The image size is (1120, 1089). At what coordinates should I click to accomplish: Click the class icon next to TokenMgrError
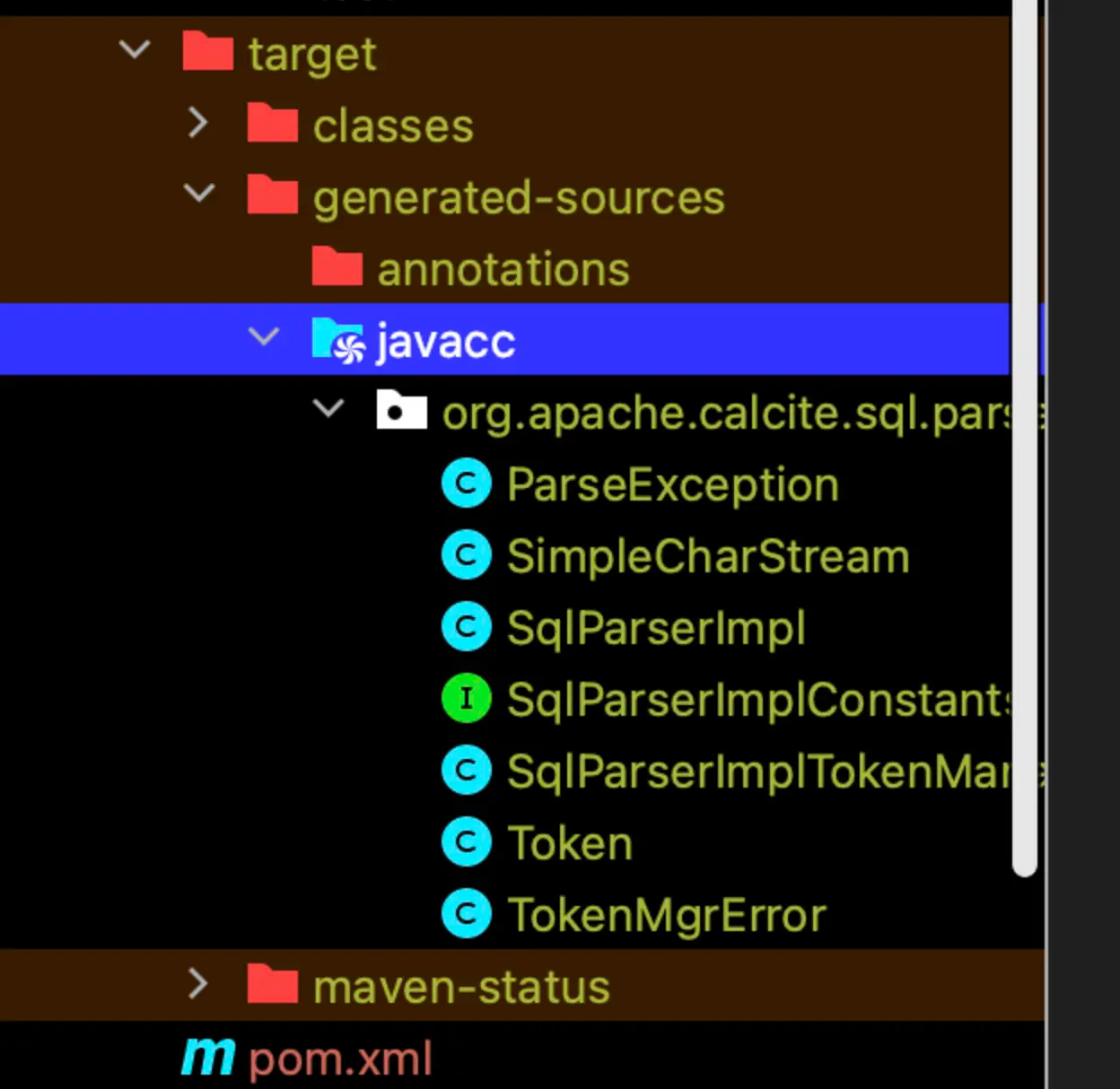(466, 913)
